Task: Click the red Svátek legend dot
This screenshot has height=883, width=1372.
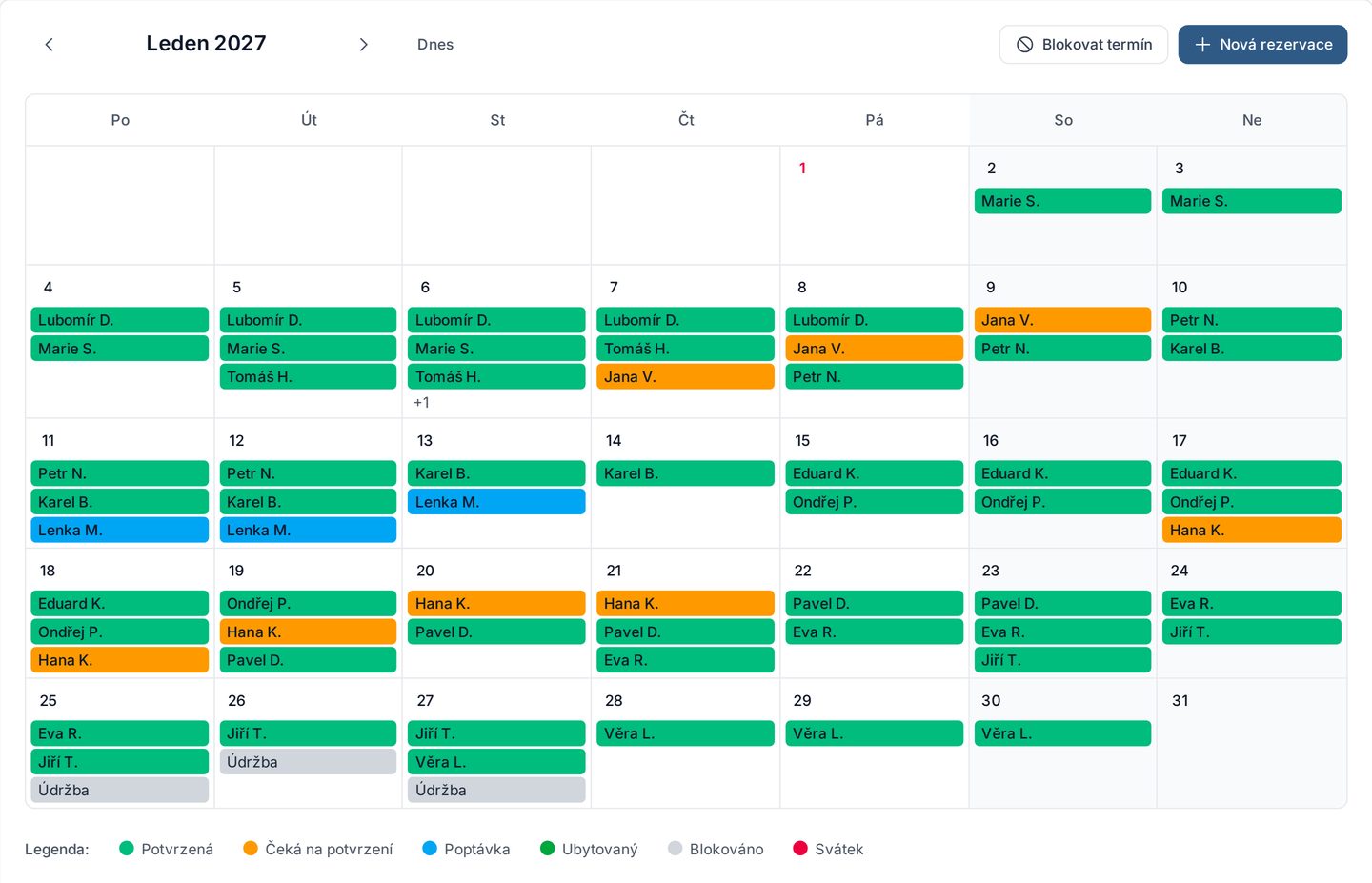Action: [x=800, y=849]
